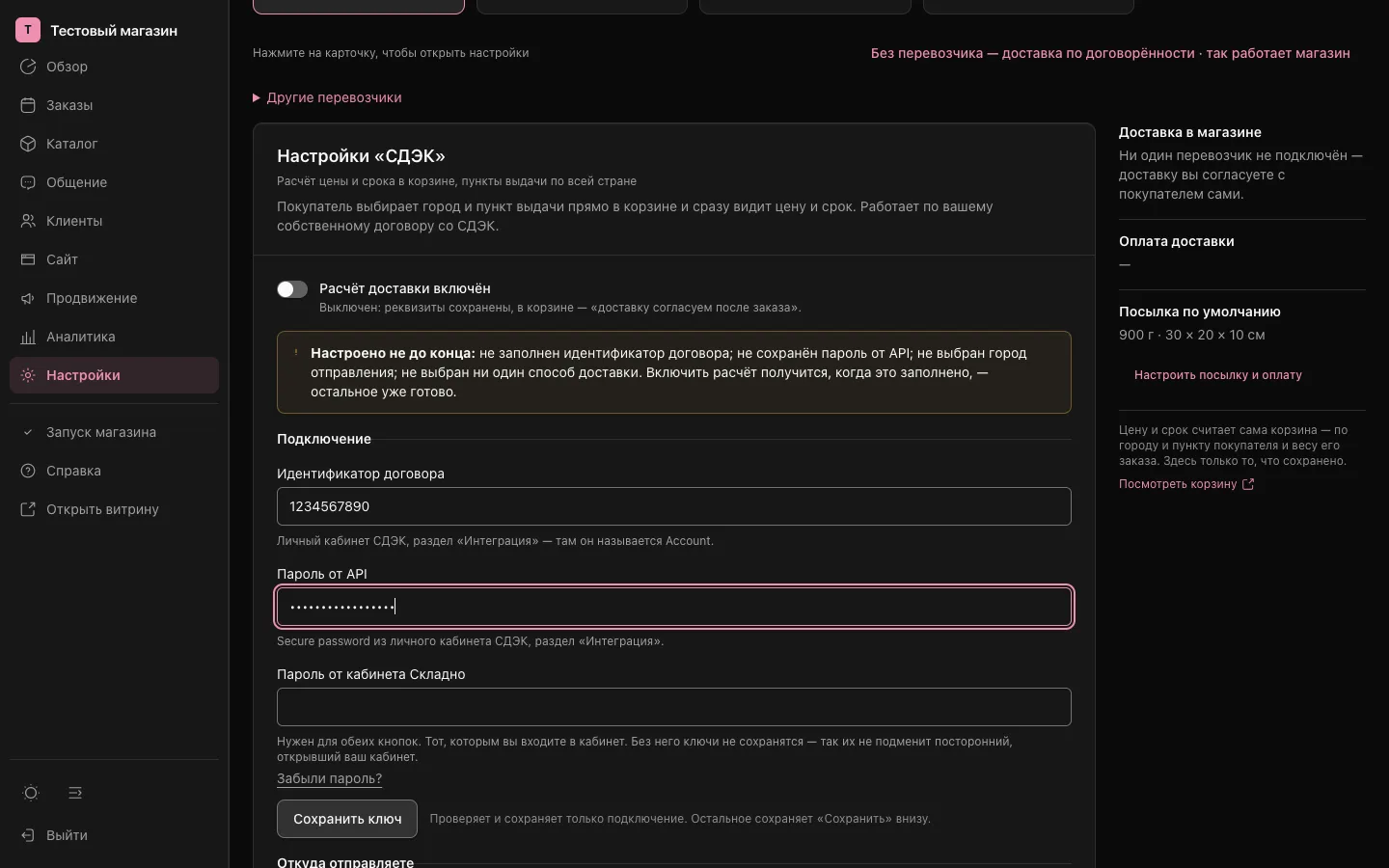Click external link icon beside Посмотреть корзину
The image size is (1389, 868).
click(x=1248, y=484)
